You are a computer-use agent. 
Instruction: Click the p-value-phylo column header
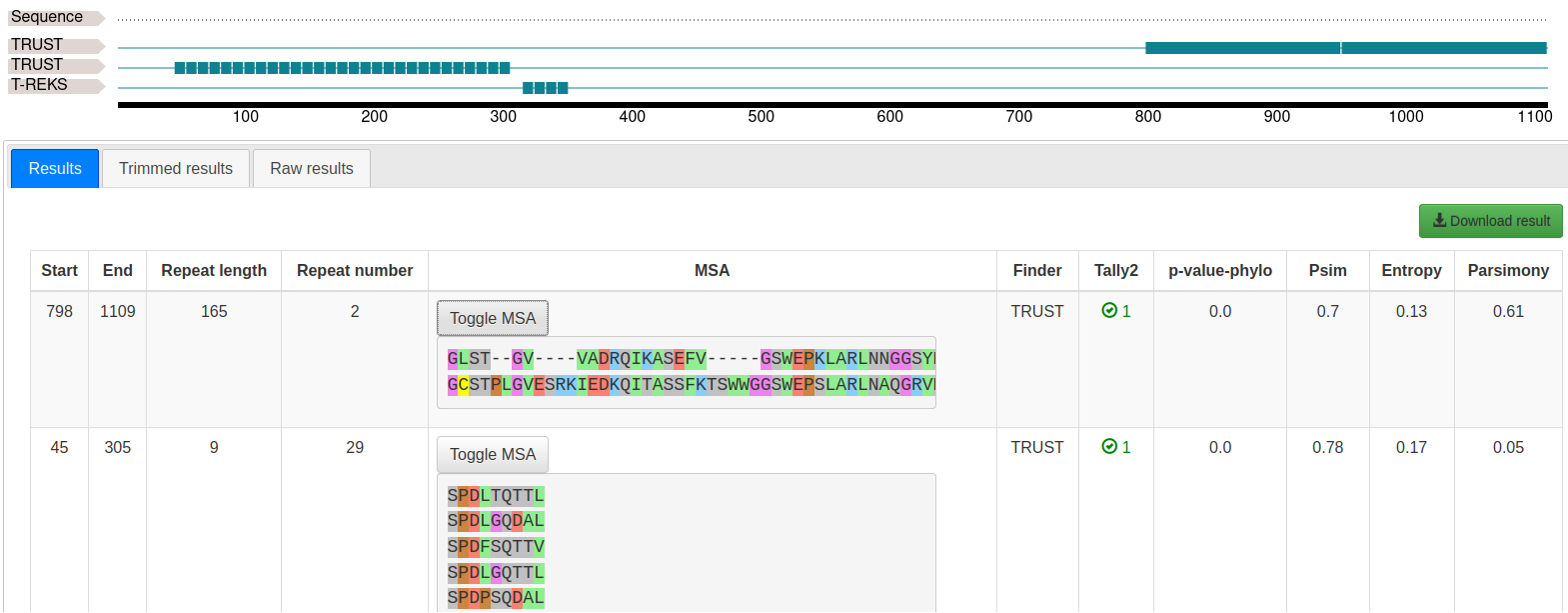pyautogui.click(x=1220, y=270)
